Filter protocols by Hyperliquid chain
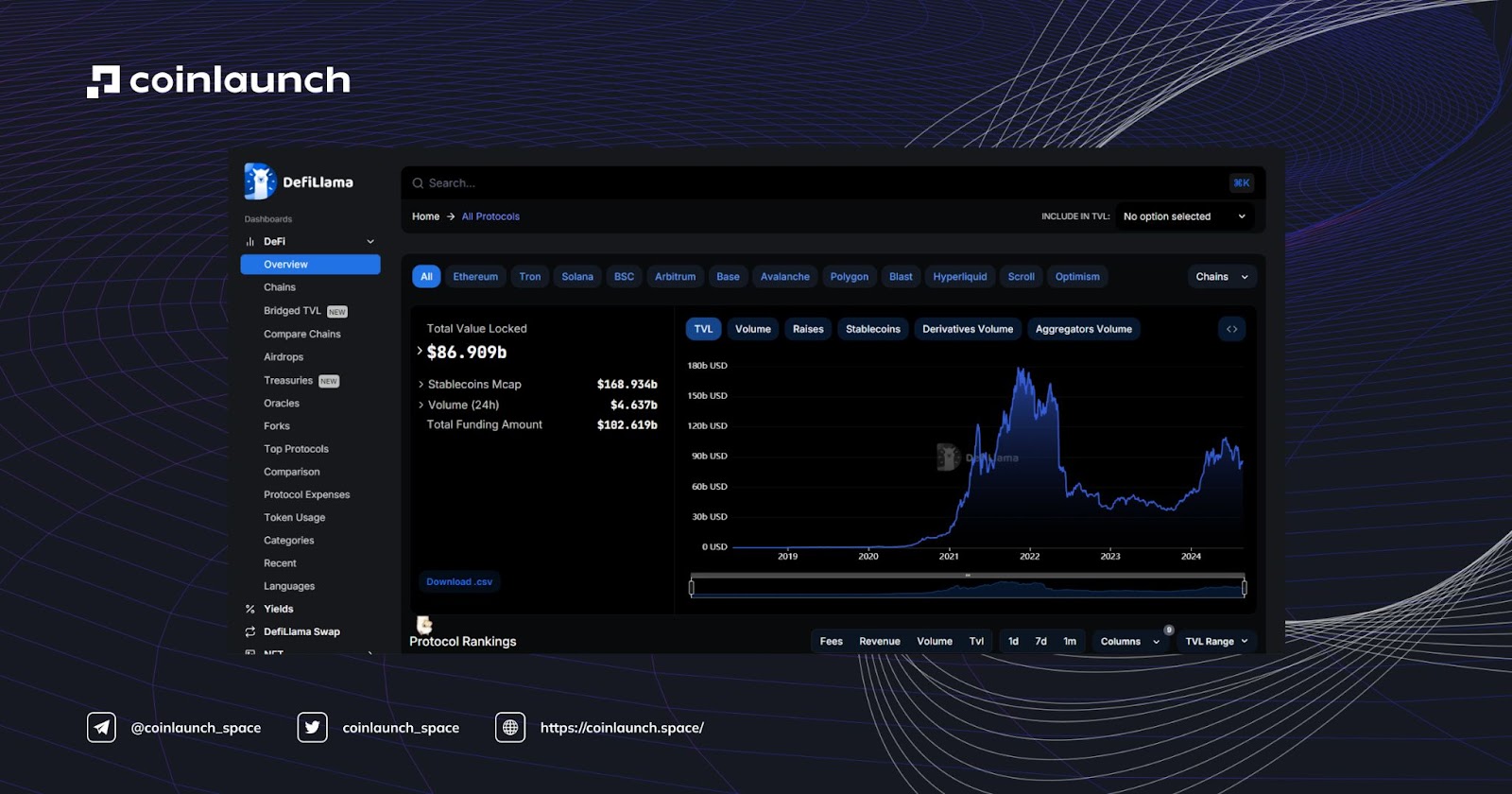The width and height of the screenshot is (1512, 794). point(960,277)
